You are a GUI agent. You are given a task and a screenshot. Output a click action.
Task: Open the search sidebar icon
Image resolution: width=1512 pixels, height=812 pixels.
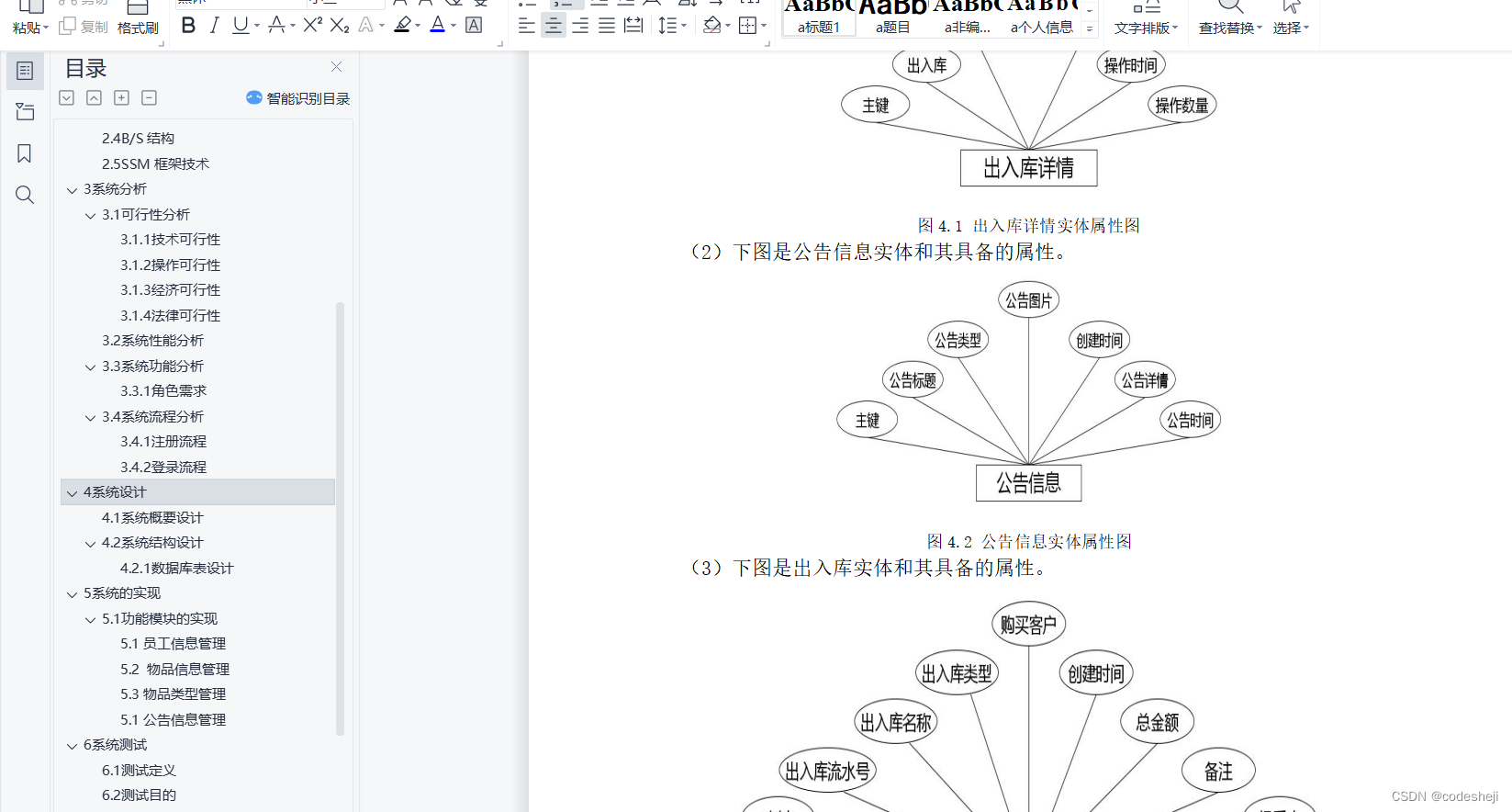point(25,195)
